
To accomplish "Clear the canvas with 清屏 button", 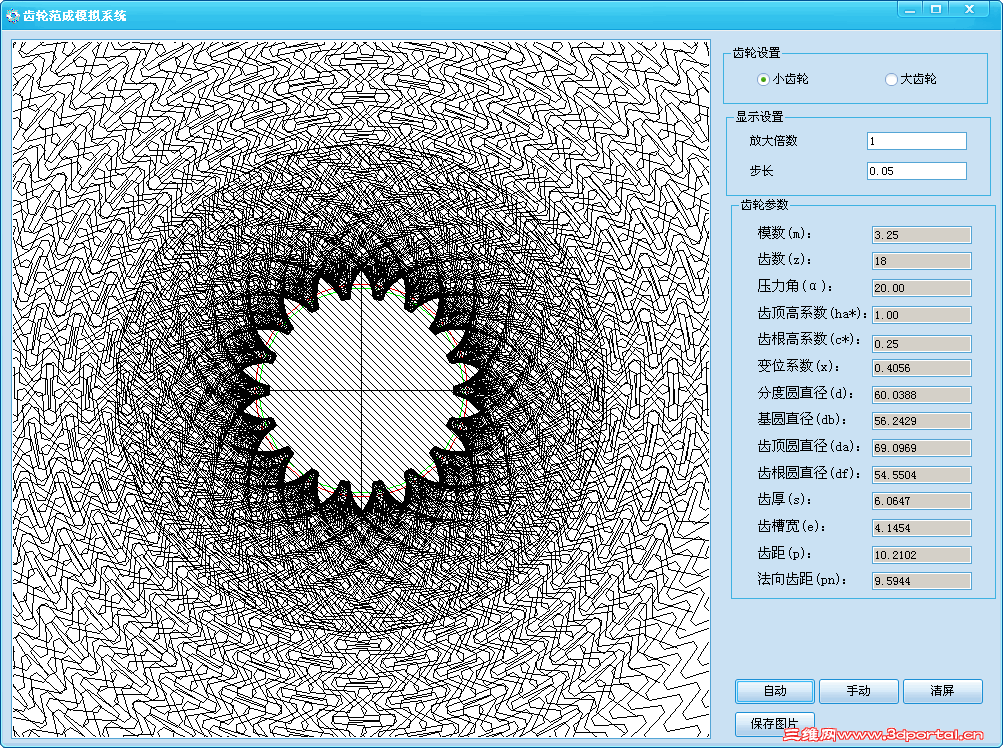I will (942, 691).
